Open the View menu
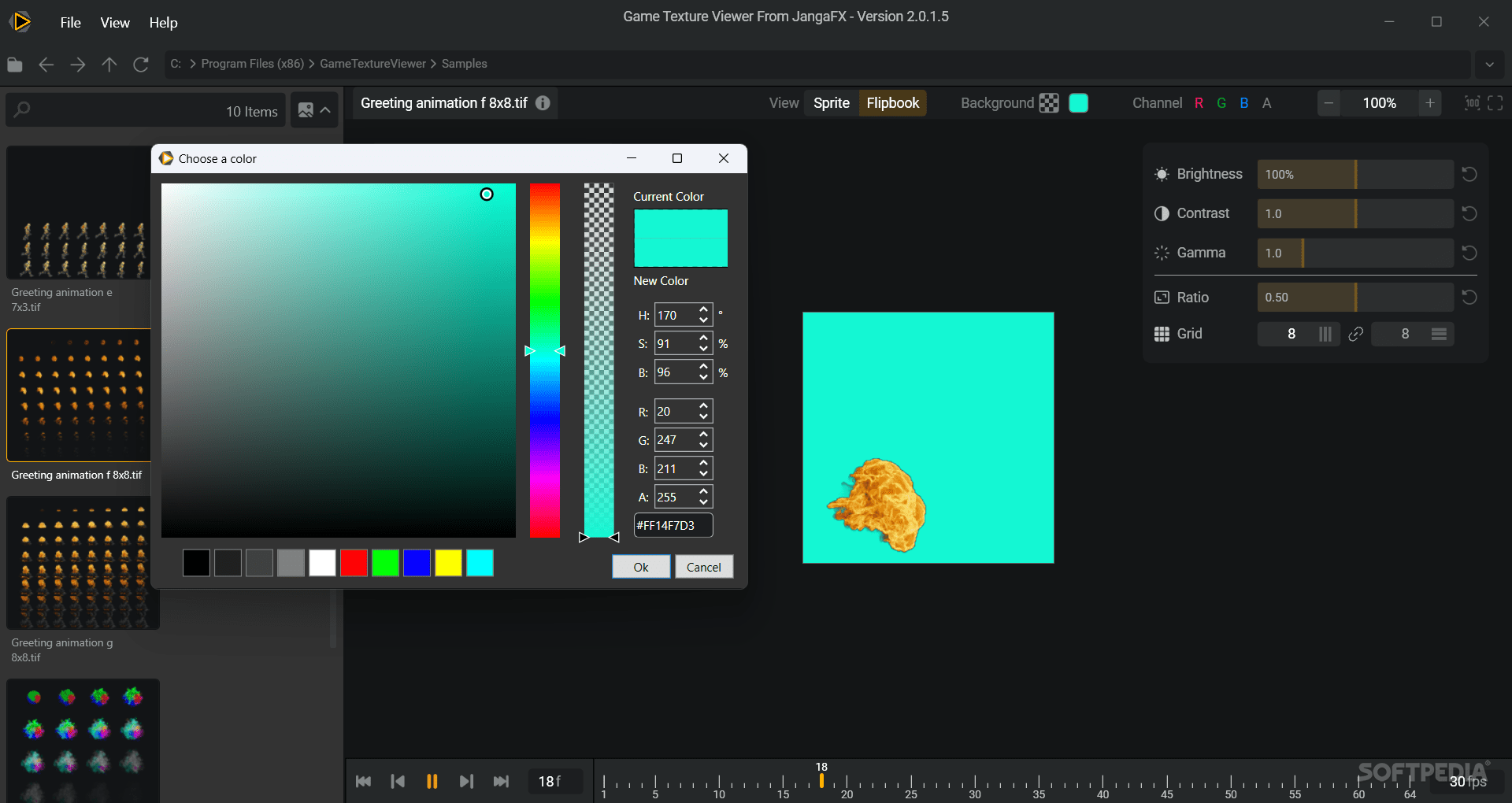 pyautogui.click(x=114, y=22)
